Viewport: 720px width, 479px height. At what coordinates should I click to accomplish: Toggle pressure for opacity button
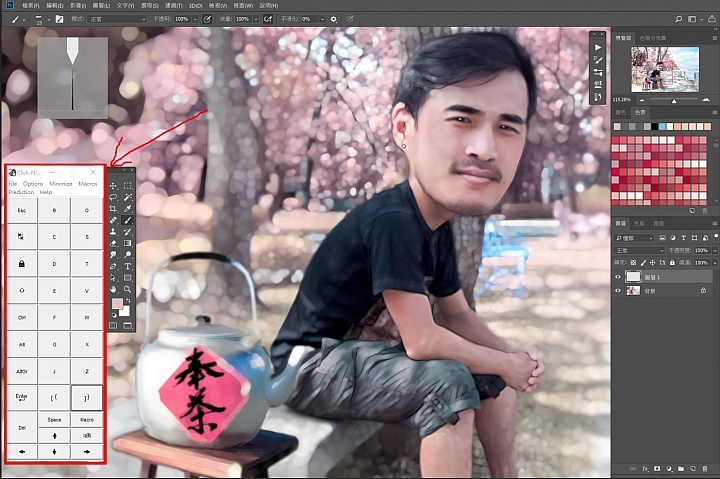[207, 19]
